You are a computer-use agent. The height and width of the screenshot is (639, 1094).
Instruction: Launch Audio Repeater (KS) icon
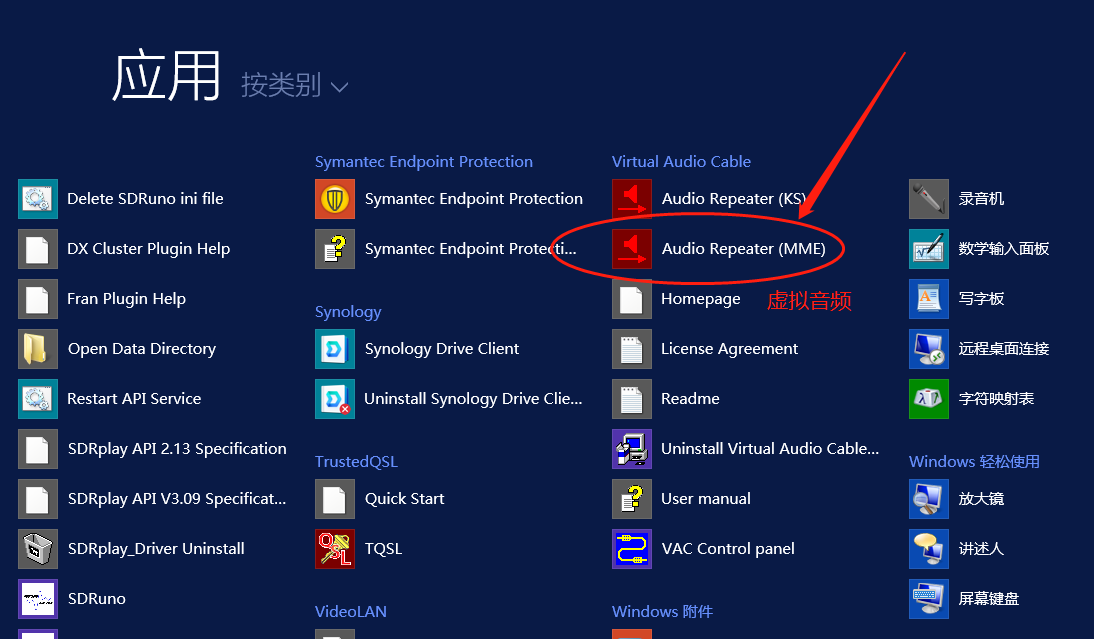click(632, 199)
